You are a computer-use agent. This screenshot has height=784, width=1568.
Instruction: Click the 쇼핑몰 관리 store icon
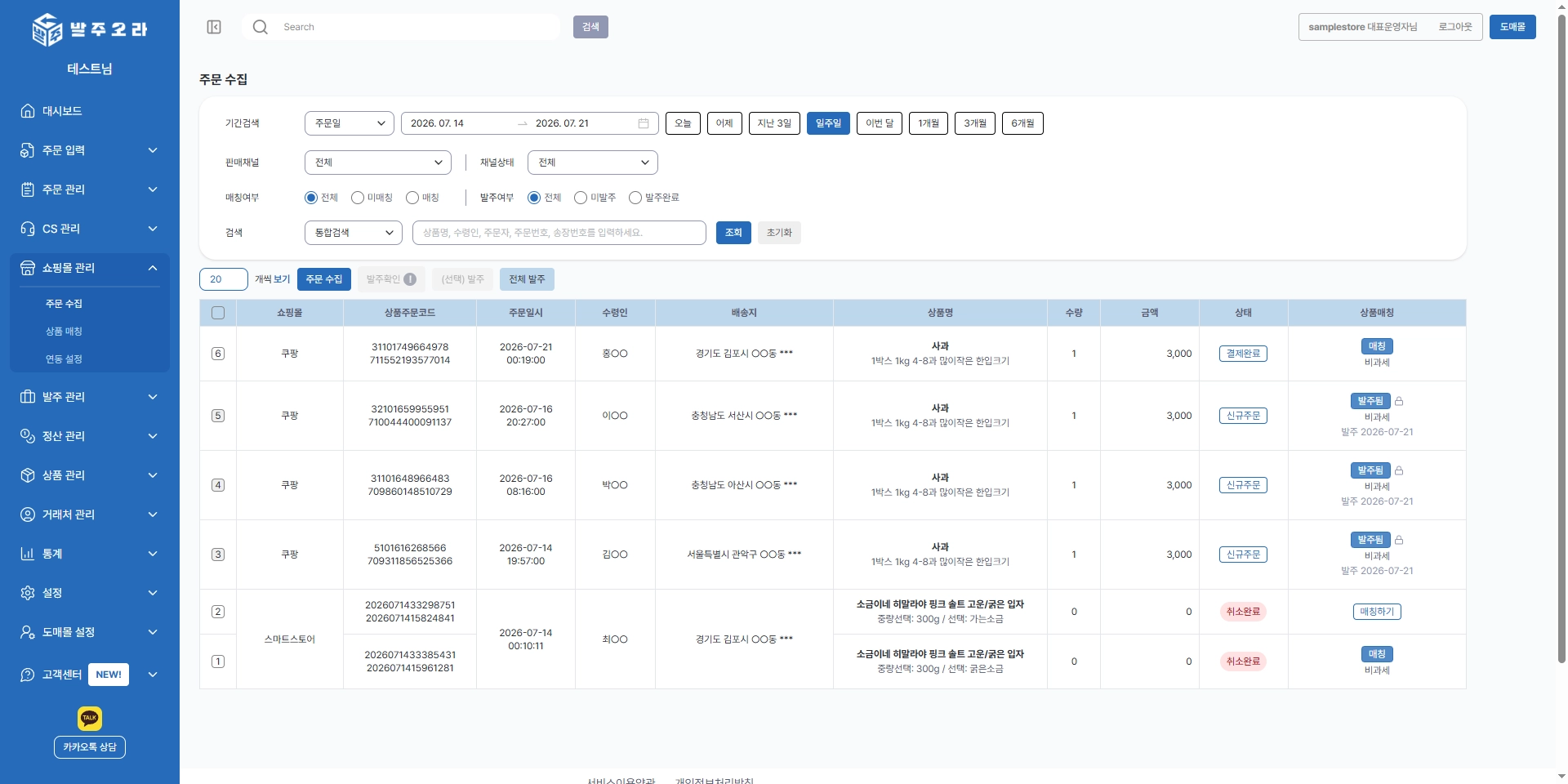(28, 268)
